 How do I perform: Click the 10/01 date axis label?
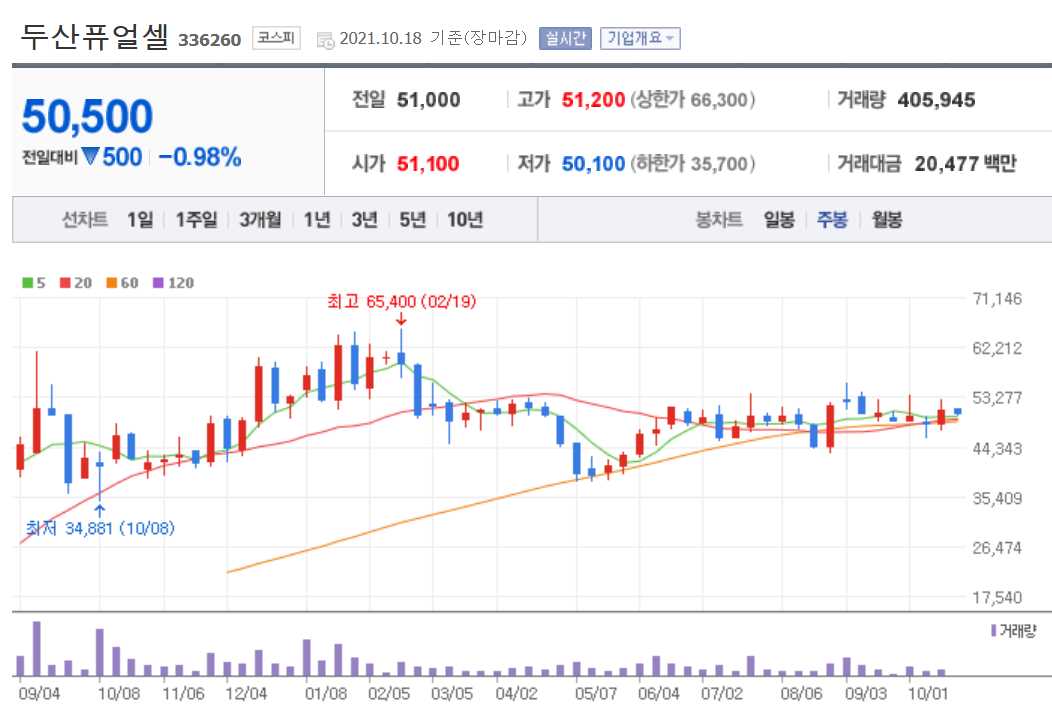coord(928,693)
